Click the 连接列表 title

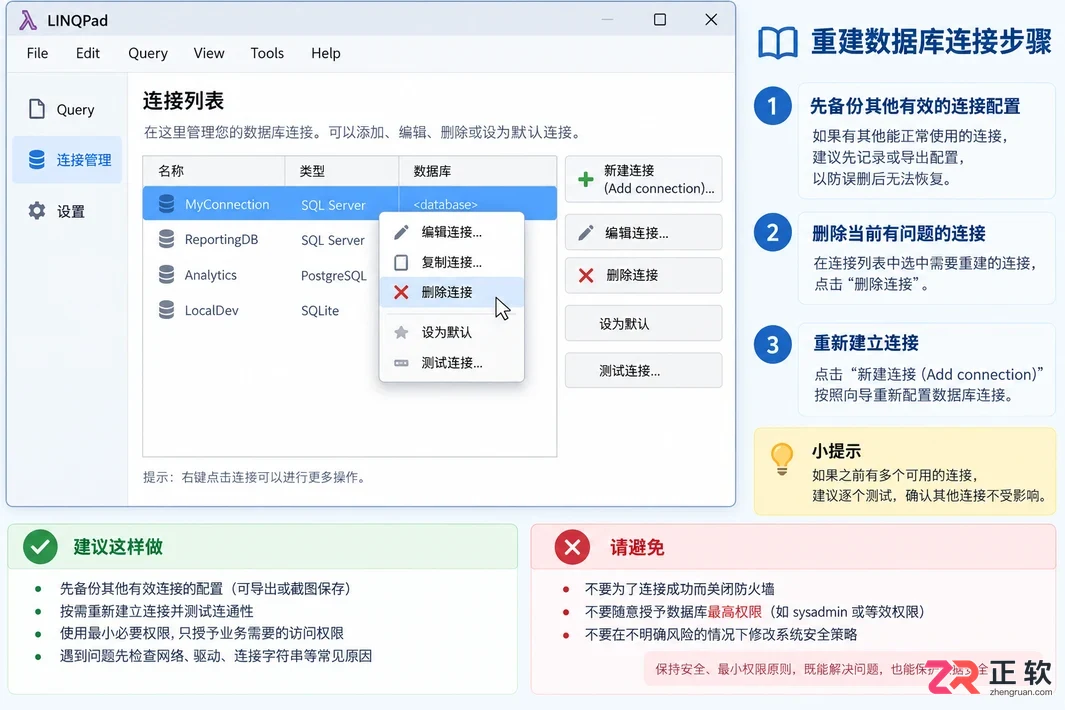[x=183, y=101]
